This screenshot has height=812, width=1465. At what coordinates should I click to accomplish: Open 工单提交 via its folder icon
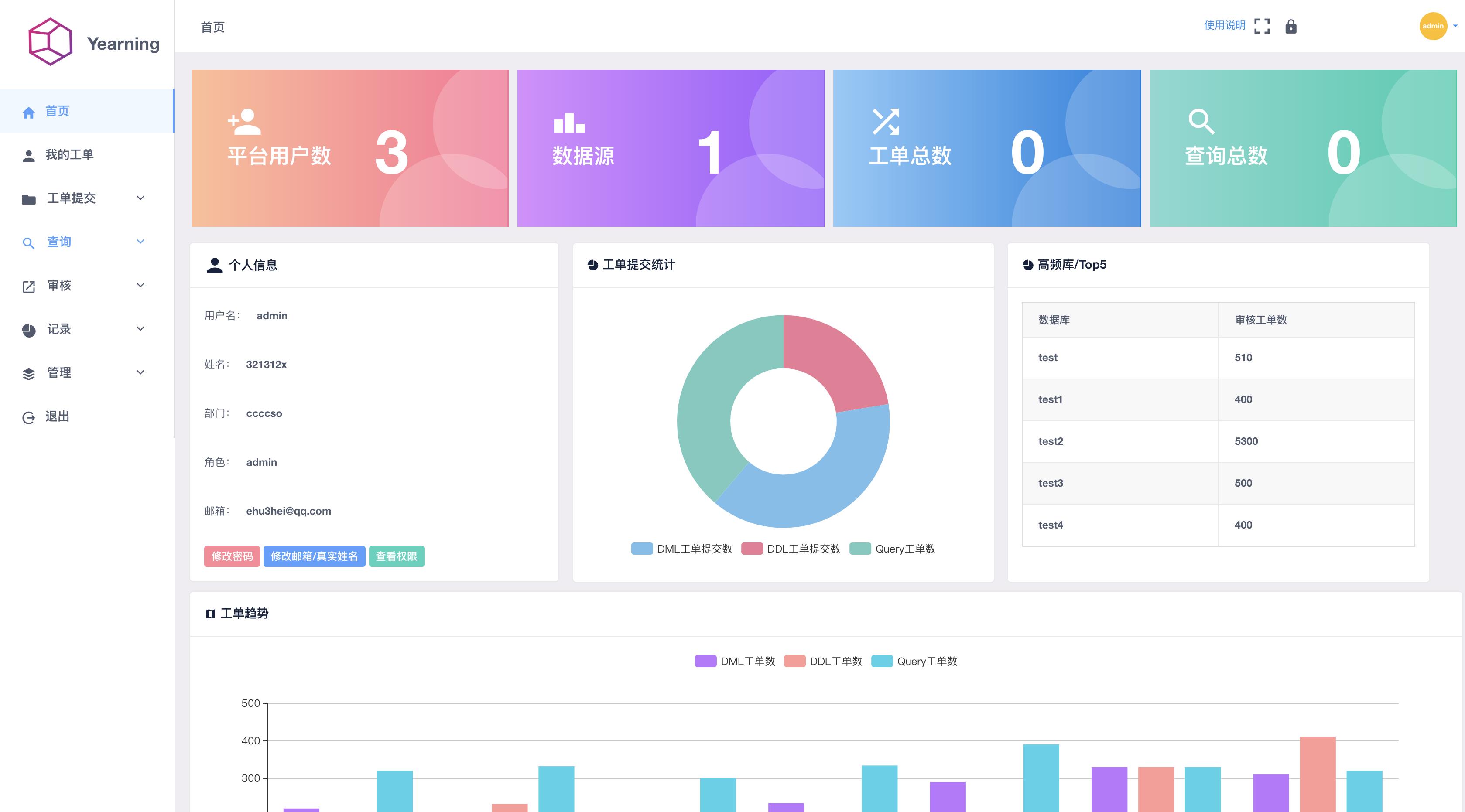click(28, 198)
